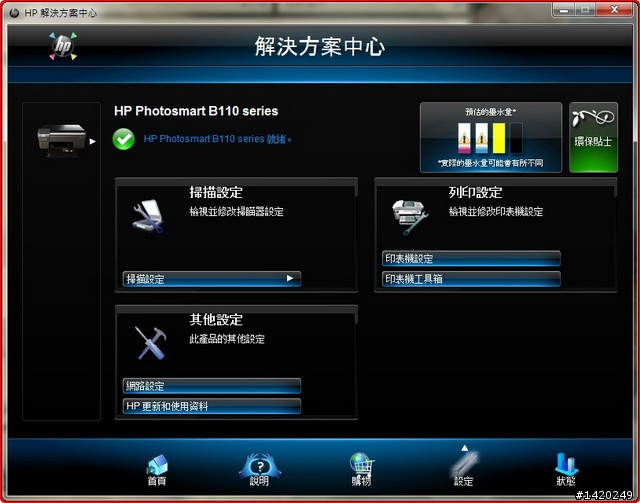
Task: Open 設定 settings wrench icon
Action: pos(464,470)
